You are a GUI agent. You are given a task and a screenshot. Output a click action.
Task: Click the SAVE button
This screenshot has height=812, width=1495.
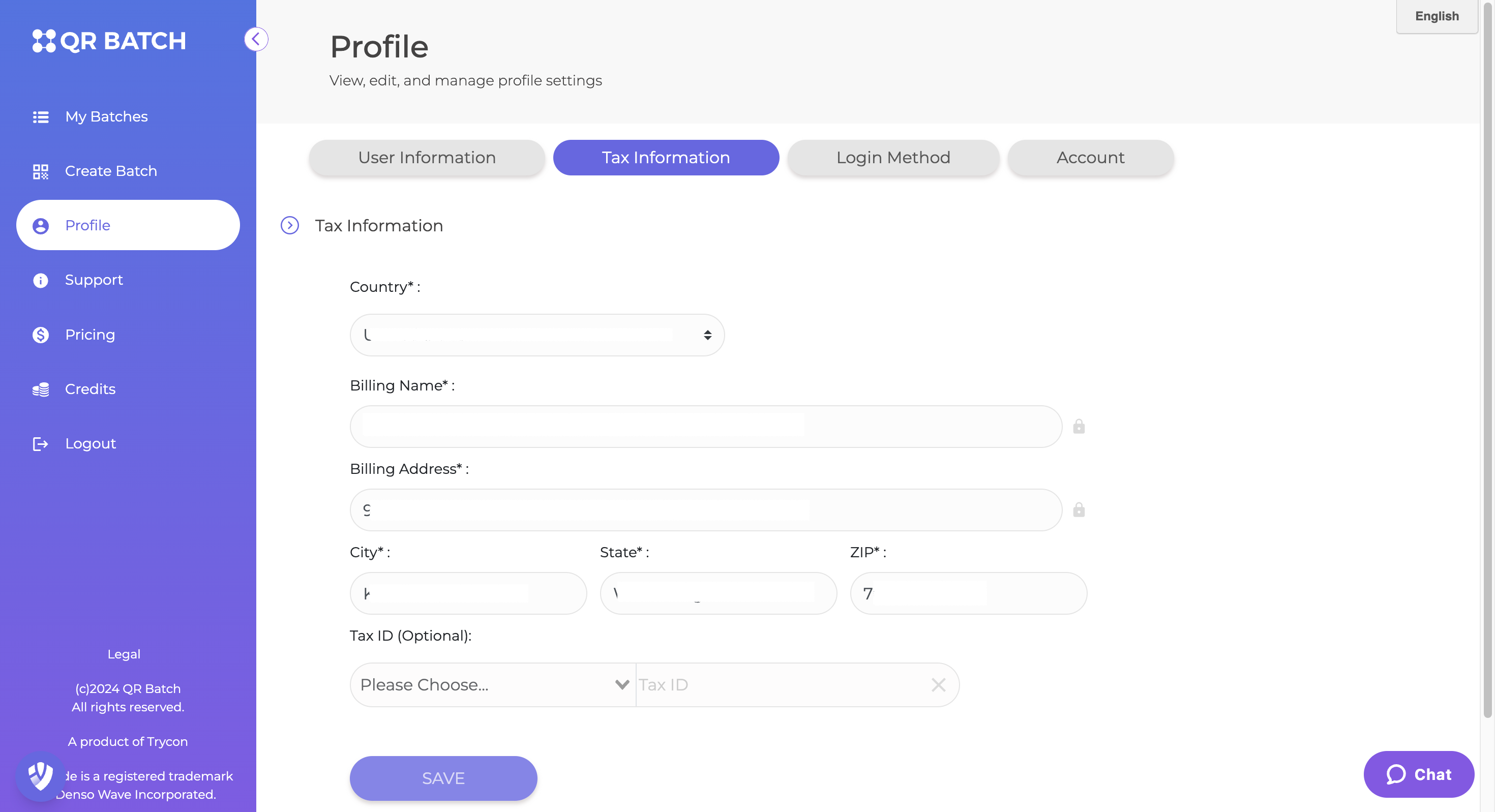click(443, 778)
